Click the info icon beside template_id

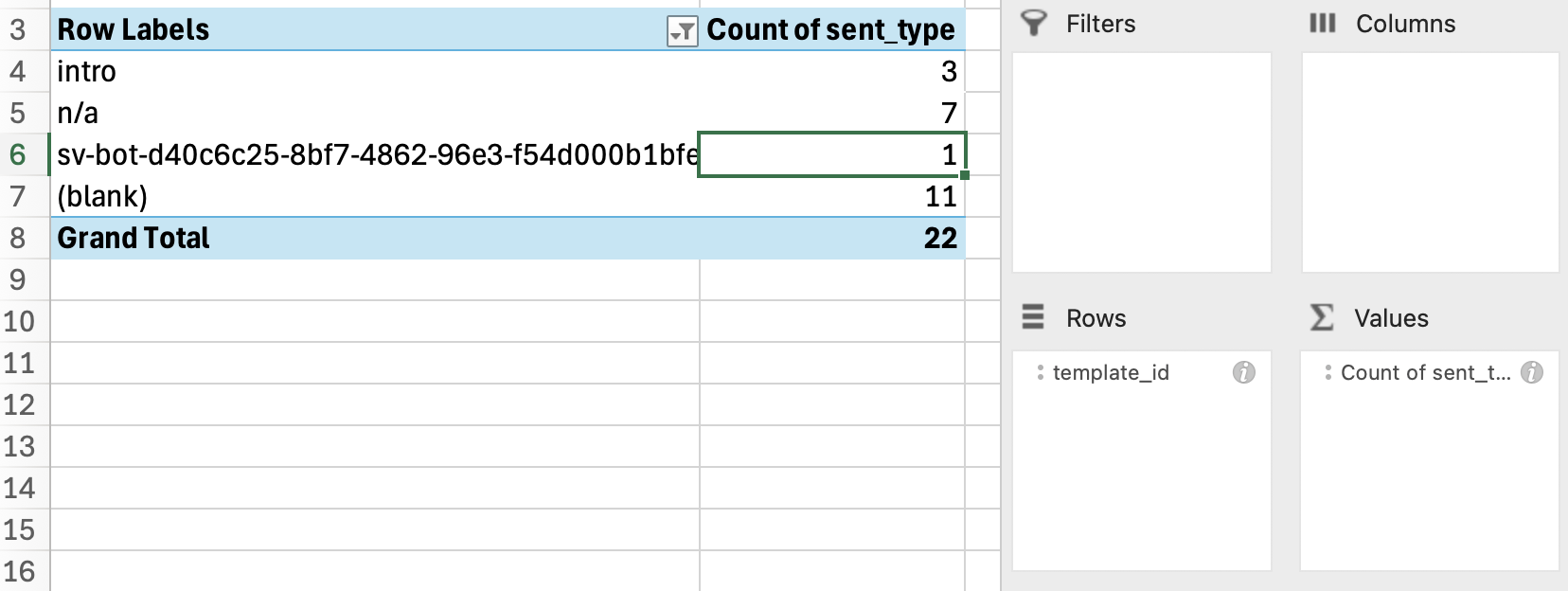(1243, 372)
